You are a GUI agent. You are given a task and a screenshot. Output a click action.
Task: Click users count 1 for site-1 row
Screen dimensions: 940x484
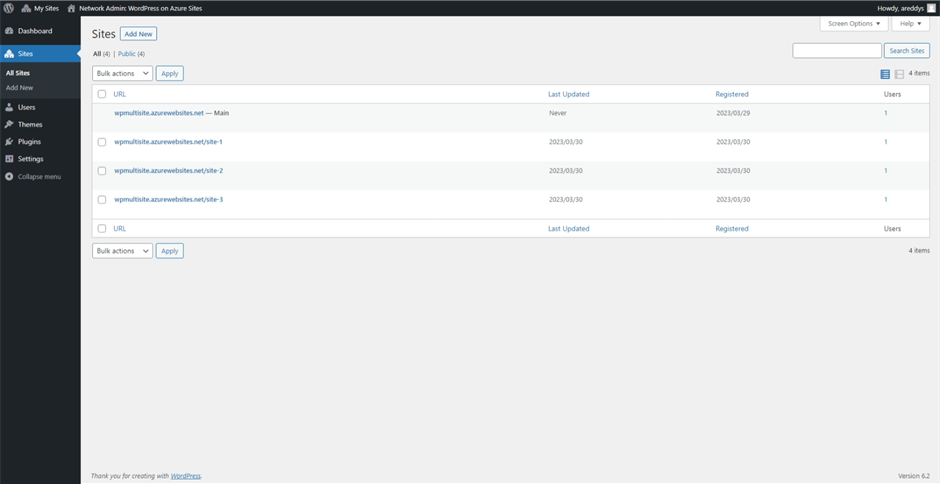coord(885,142)
